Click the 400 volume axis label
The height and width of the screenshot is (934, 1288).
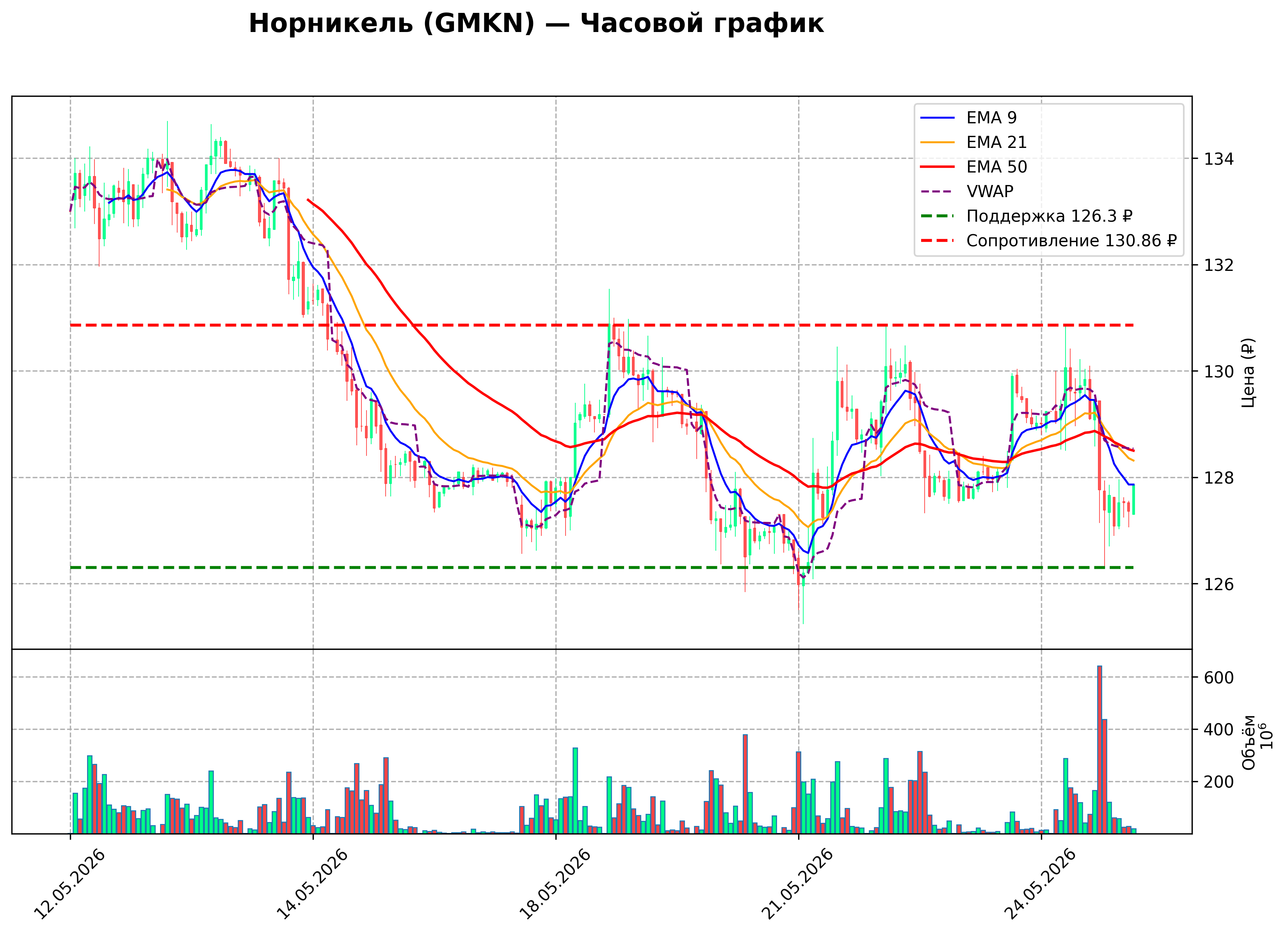[x=1219, y=729]
